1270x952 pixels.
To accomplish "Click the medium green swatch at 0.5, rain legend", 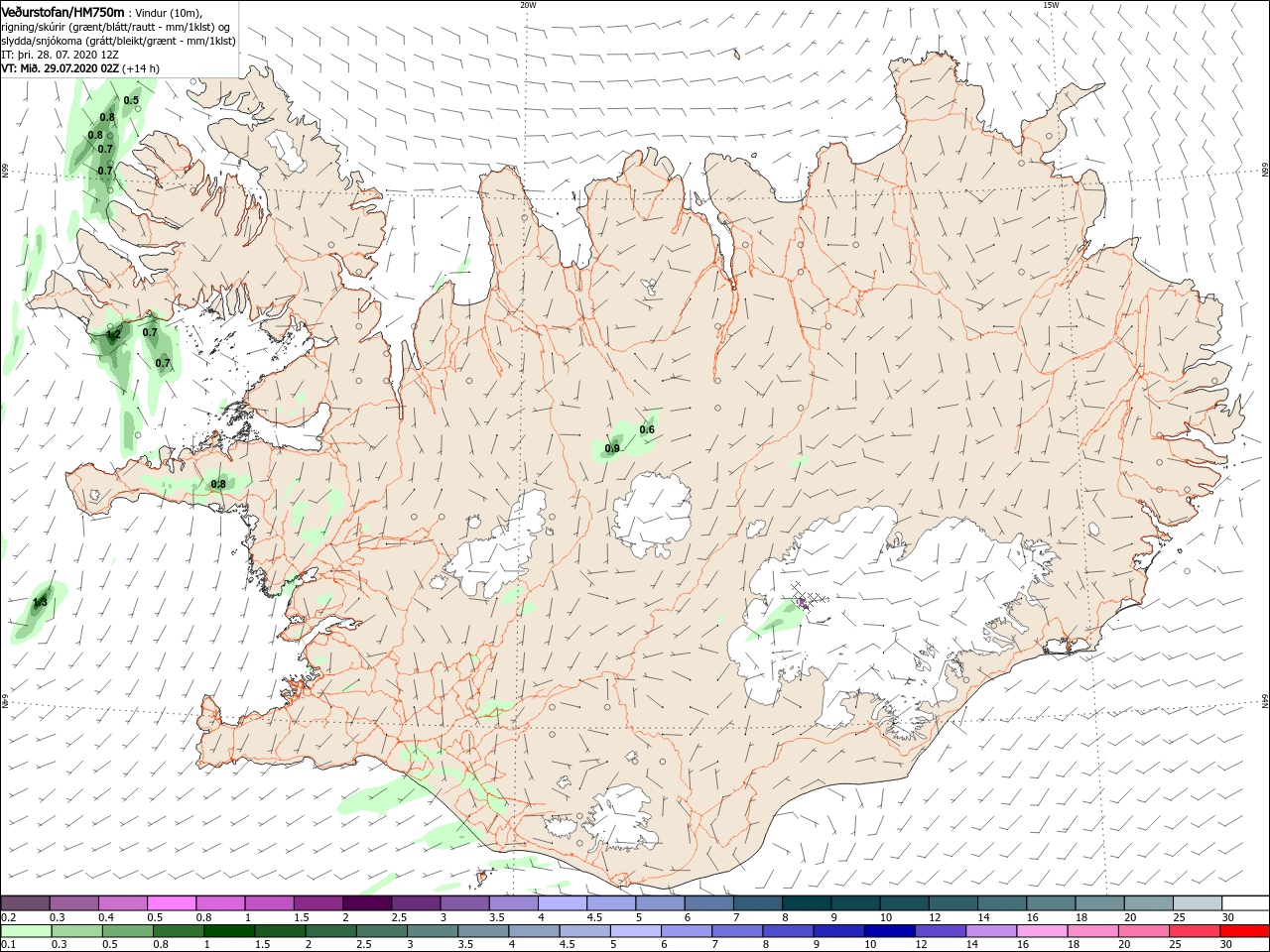I will coord(127,931).
